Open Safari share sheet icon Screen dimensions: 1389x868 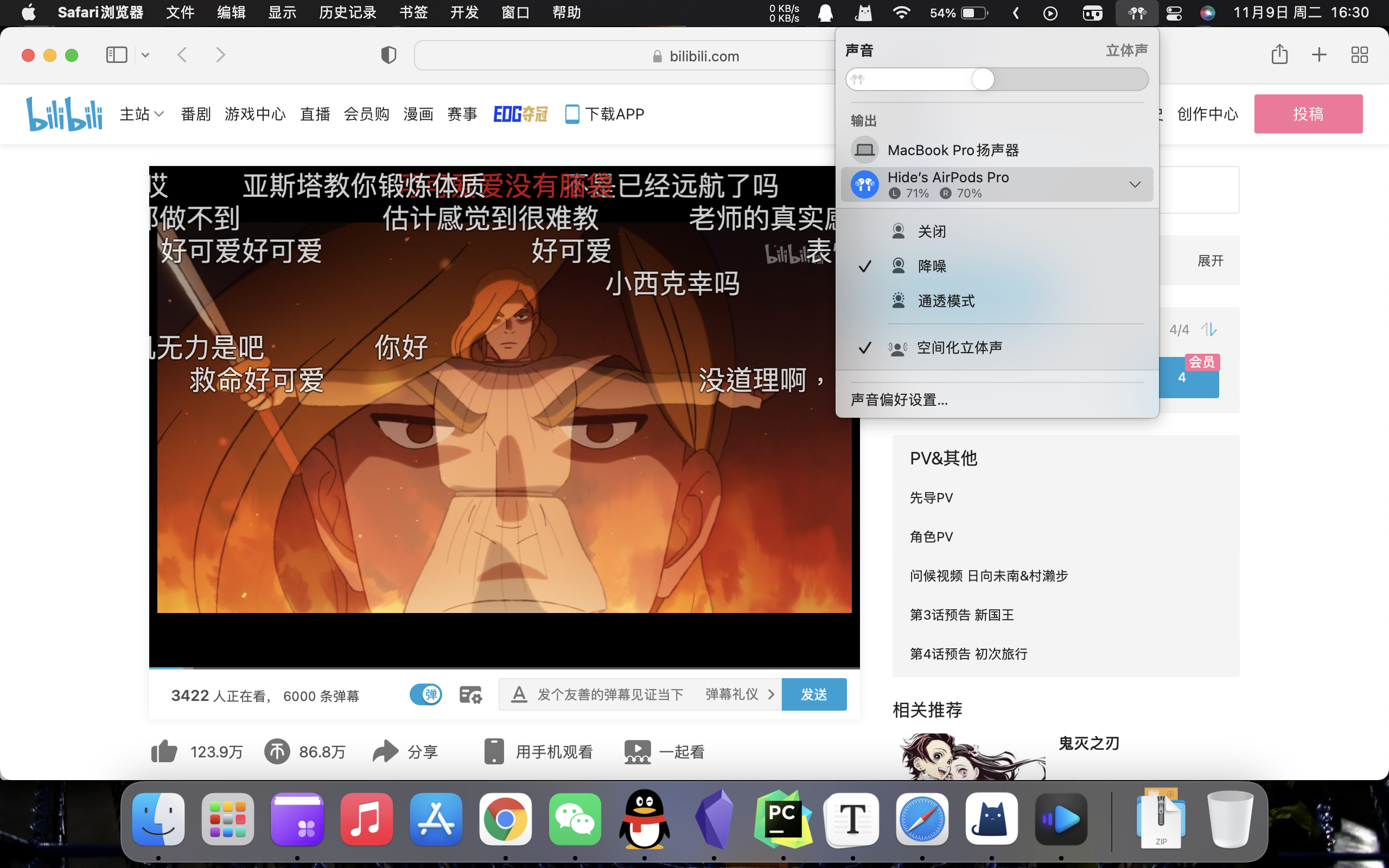[x=1279, y=55]
